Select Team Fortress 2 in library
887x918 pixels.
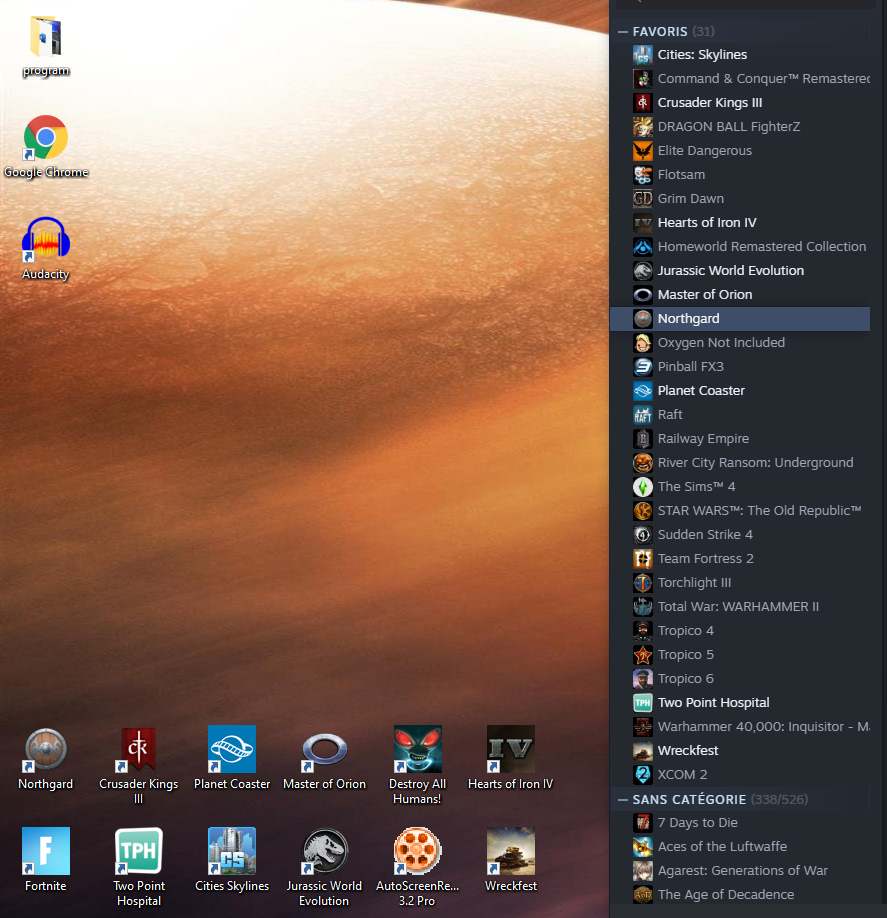pos(705,559)
